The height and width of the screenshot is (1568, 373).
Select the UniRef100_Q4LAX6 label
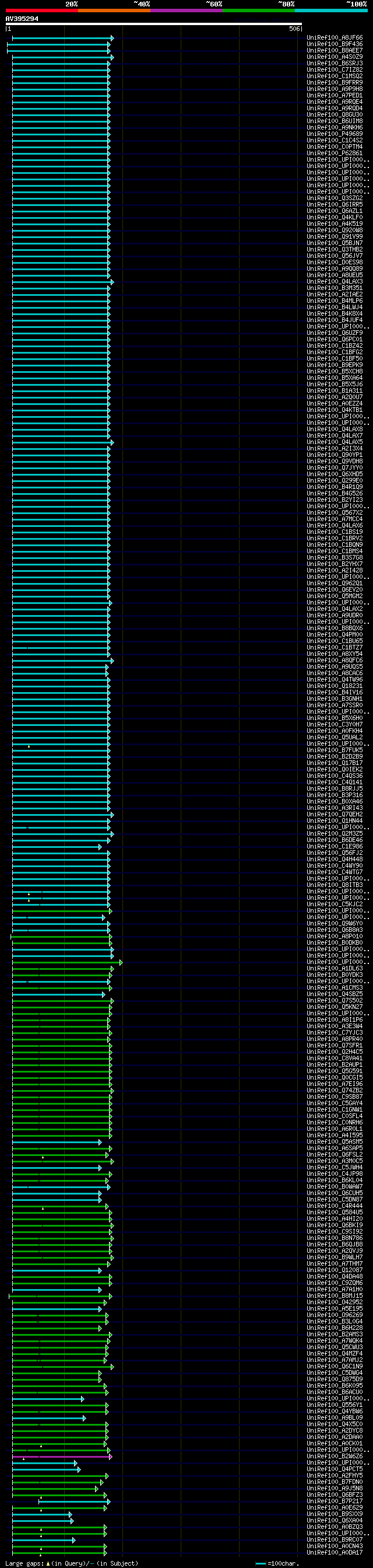pyautogui.click(x=335, y=525)
